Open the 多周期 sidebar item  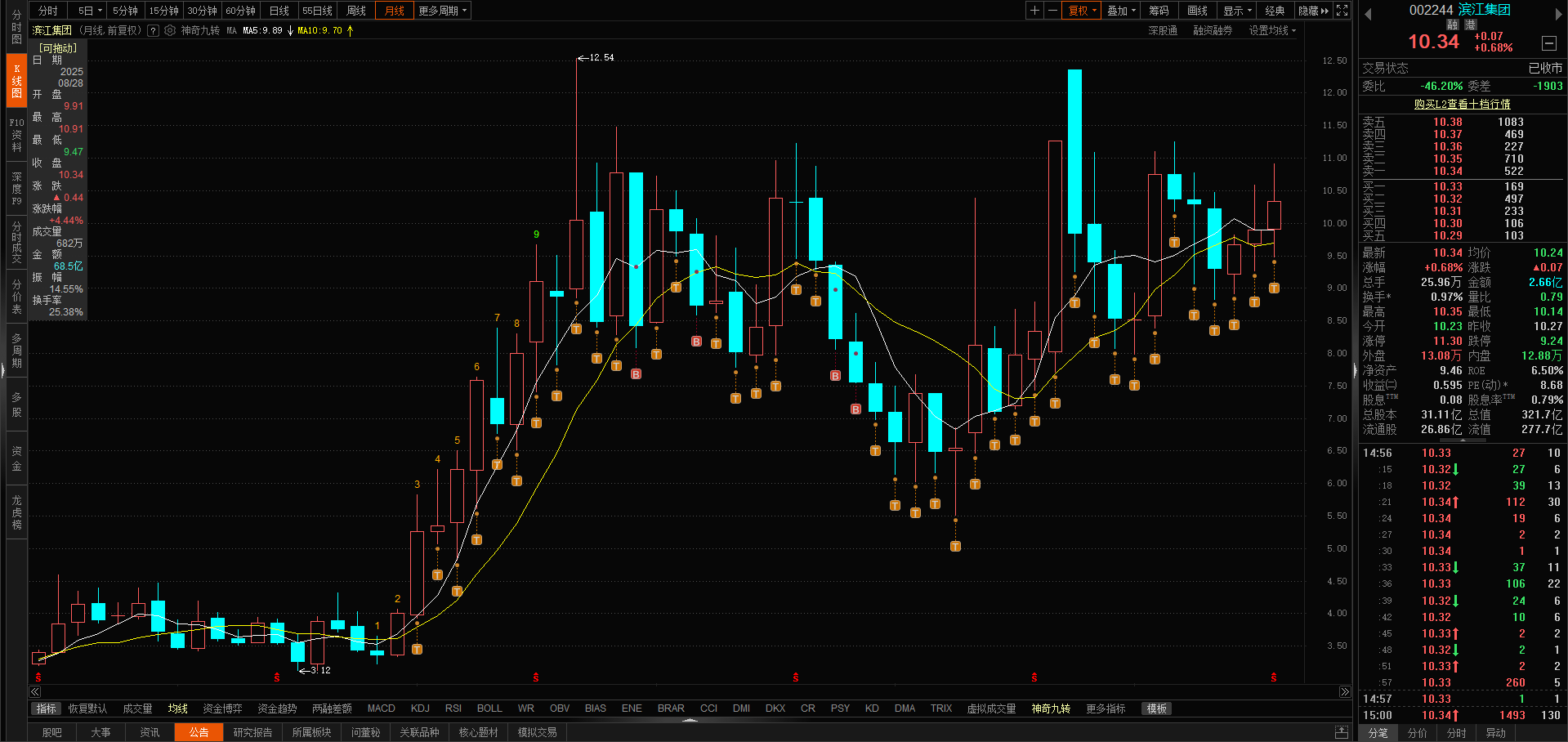pos(16,351)
